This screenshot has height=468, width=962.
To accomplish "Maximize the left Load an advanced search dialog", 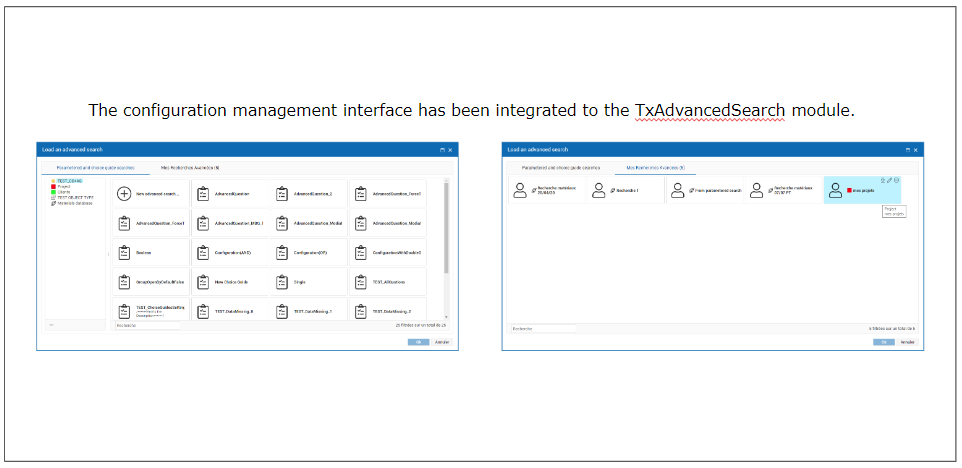I will [442, 150].
